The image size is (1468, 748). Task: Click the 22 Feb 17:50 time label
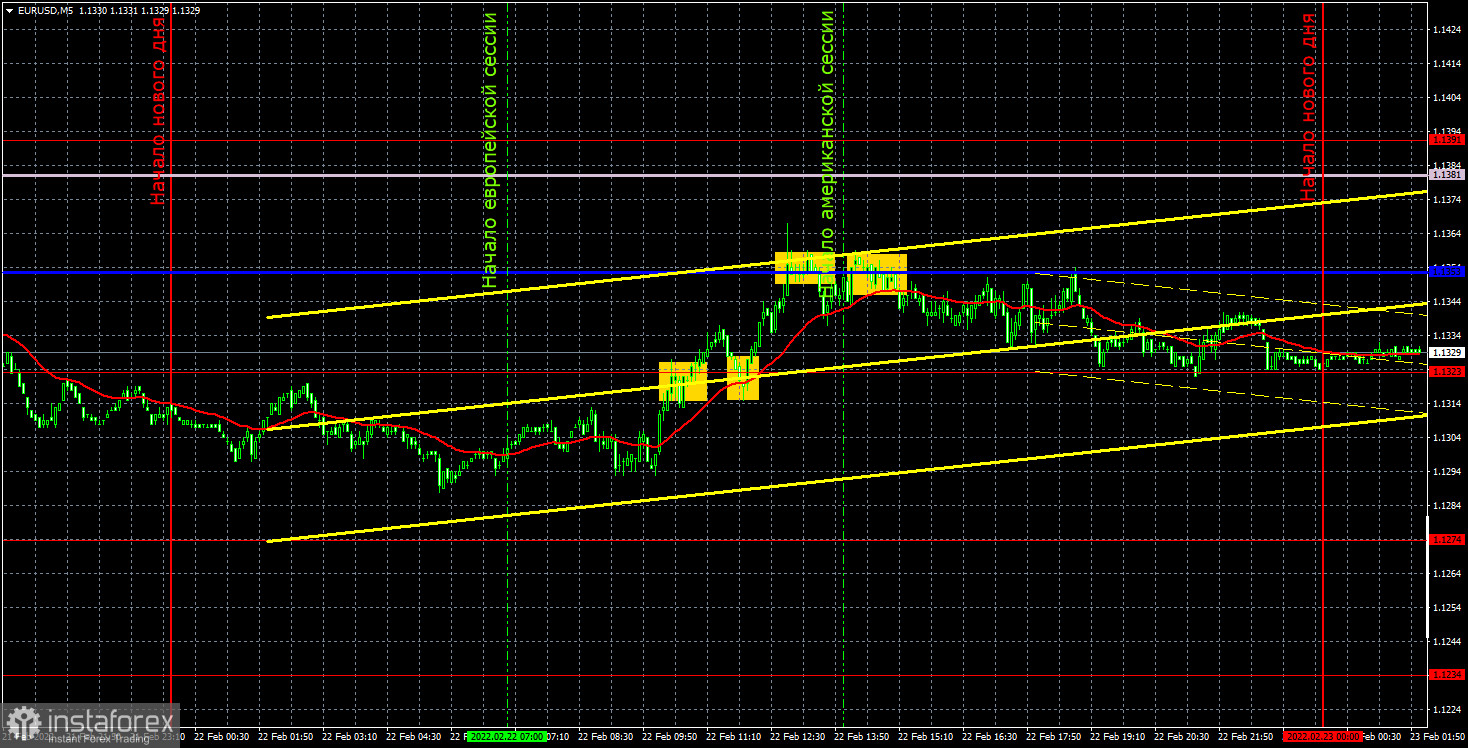pos(1054,736)
